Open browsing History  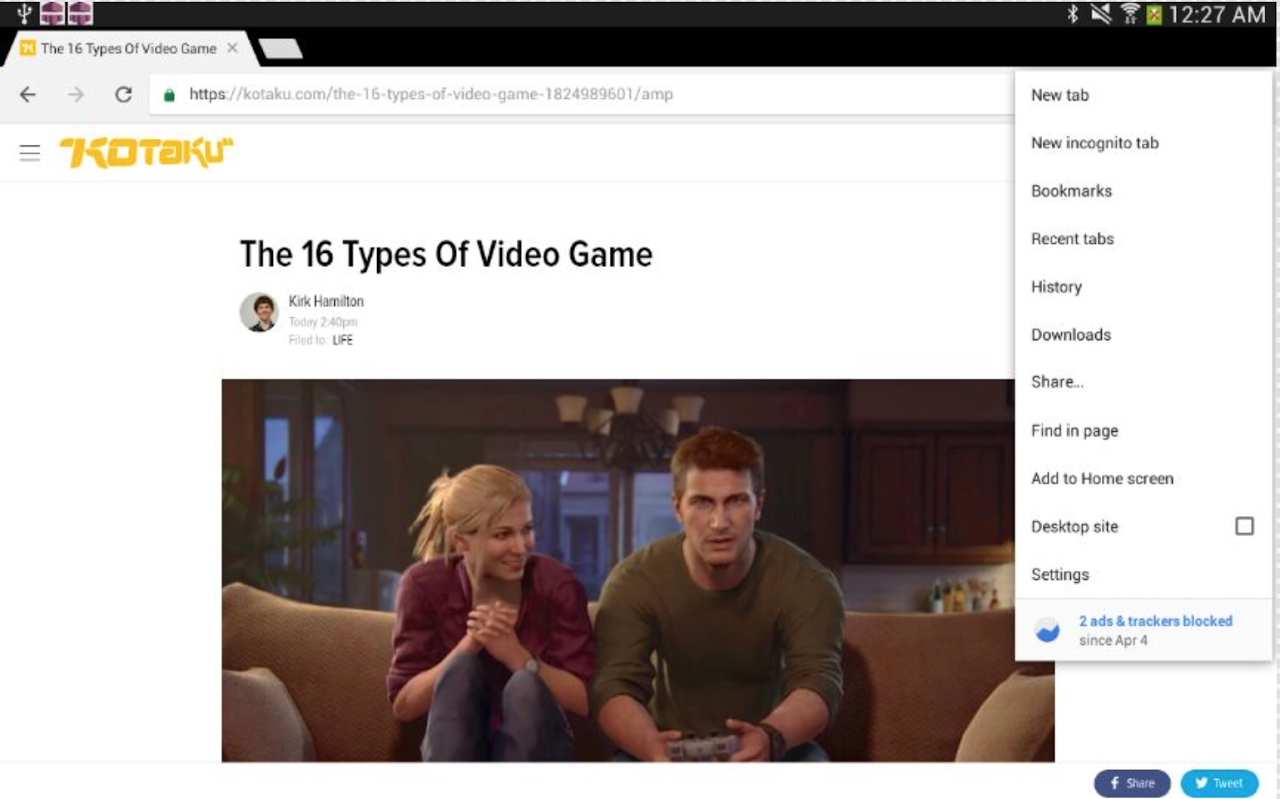point(1056,287)
